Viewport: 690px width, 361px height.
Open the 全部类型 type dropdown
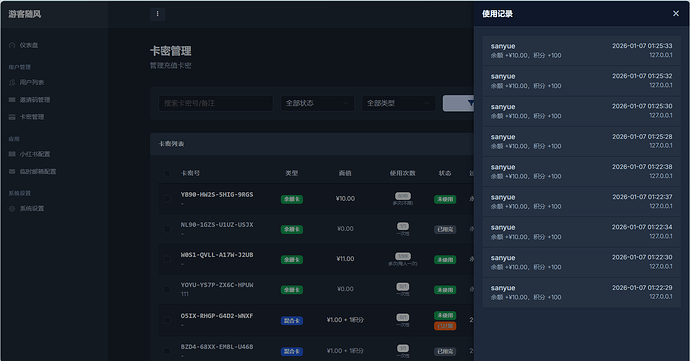pos(398,103)
